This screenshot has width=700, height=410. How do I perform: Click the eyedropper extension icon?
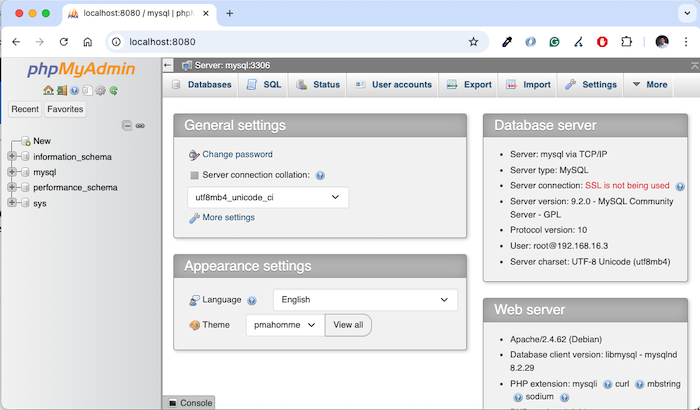click(507, 42)
